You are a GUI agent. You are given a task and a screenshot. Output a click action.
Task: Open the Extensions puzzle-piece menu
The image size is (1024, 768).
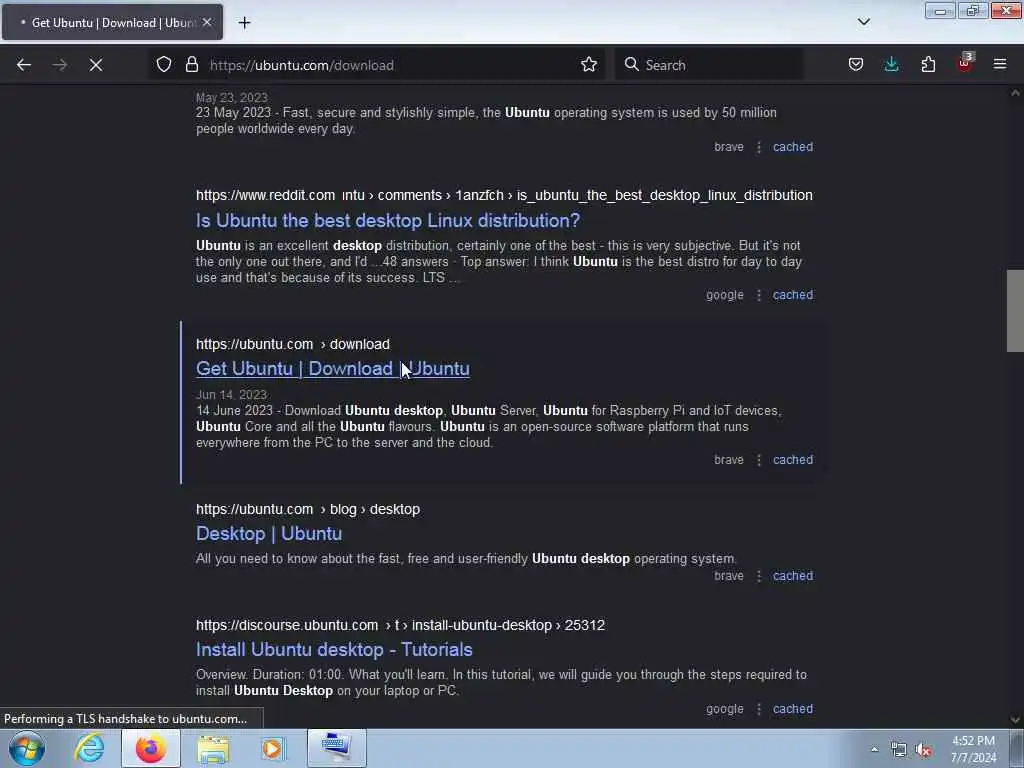[928, 65]
